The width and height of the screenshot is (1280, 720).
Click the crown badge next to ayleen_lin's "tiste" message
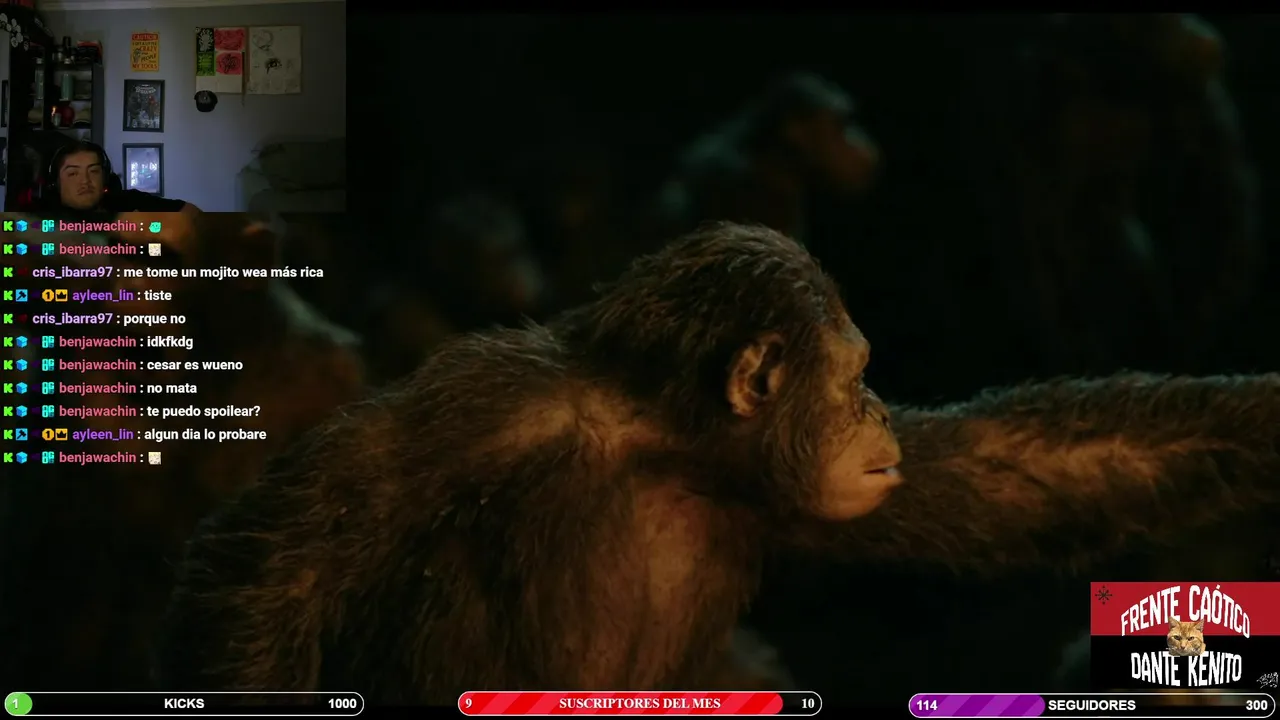(61, 296)
